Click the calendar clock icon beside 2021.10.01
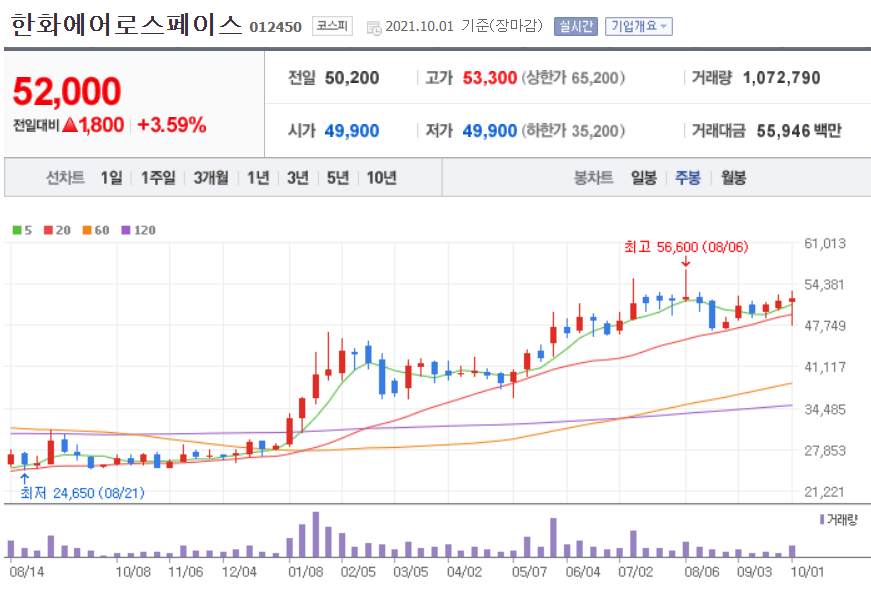This screenshot has width=871, height=592. click(x=374, y=27)
